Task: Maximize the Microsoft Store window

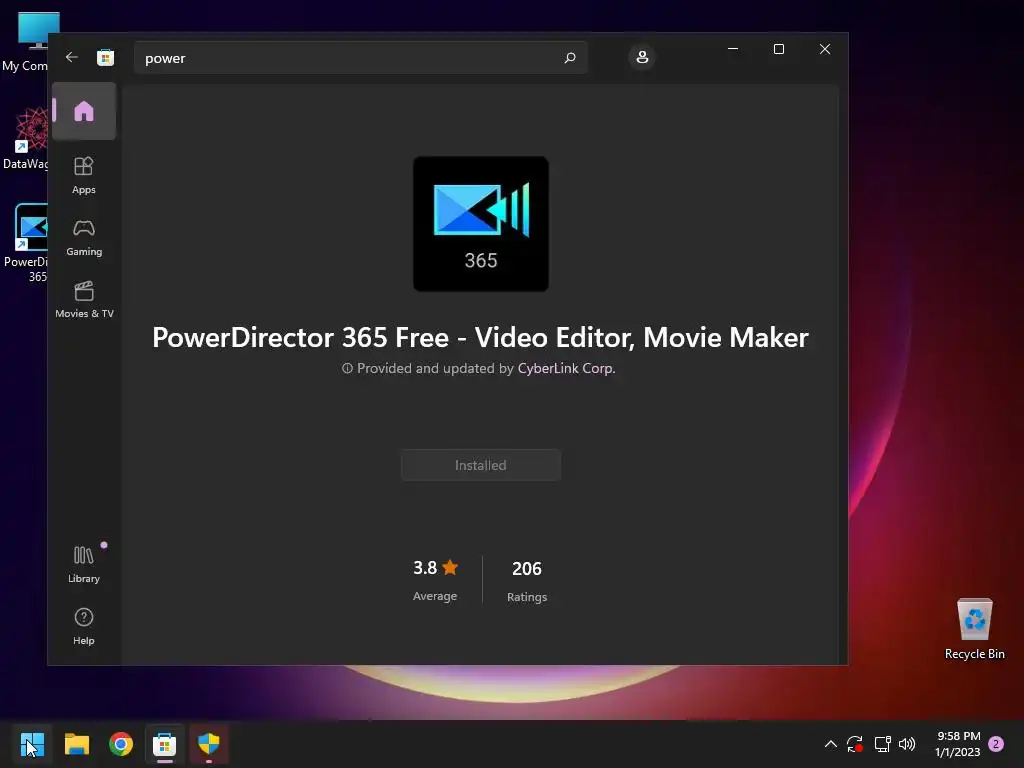Action: click(778, 49)
